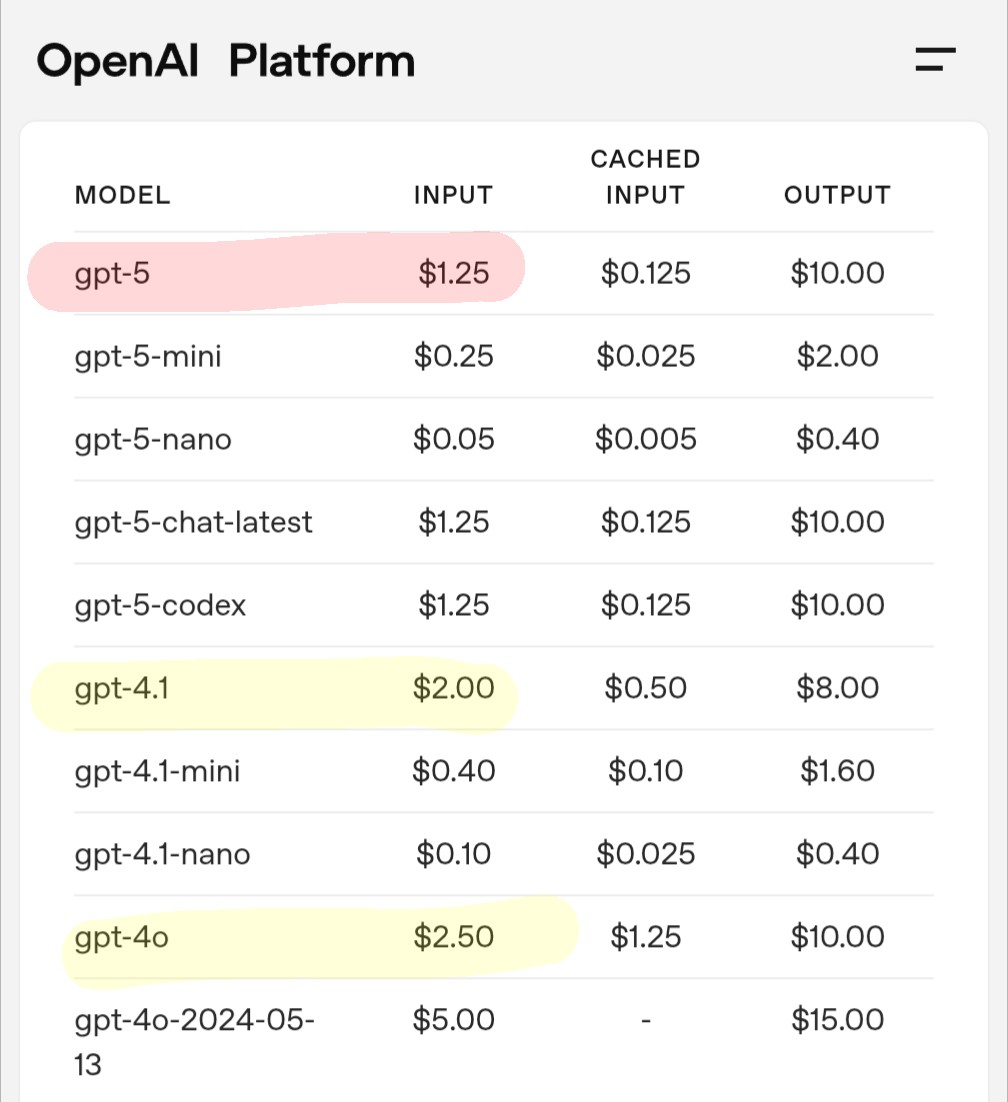Select the highlighted gpt-4o model name
The height and width of the screenshot is (1102, 1008).
(122, 938)
